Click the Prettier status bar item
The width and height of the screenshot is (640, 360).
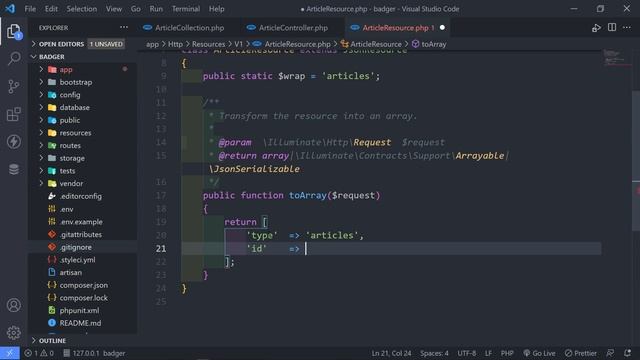pyautogui.click(x=581, y=353)
